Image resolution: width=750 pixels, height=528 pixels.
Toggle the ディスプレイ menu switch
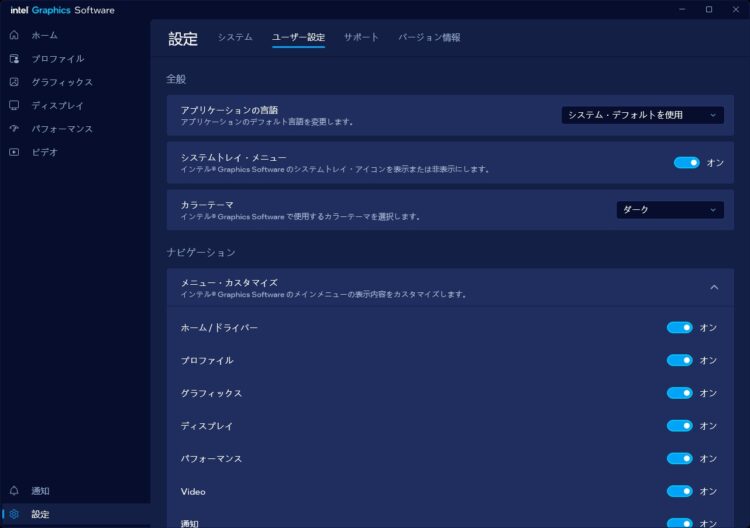[x=680, y=426]
